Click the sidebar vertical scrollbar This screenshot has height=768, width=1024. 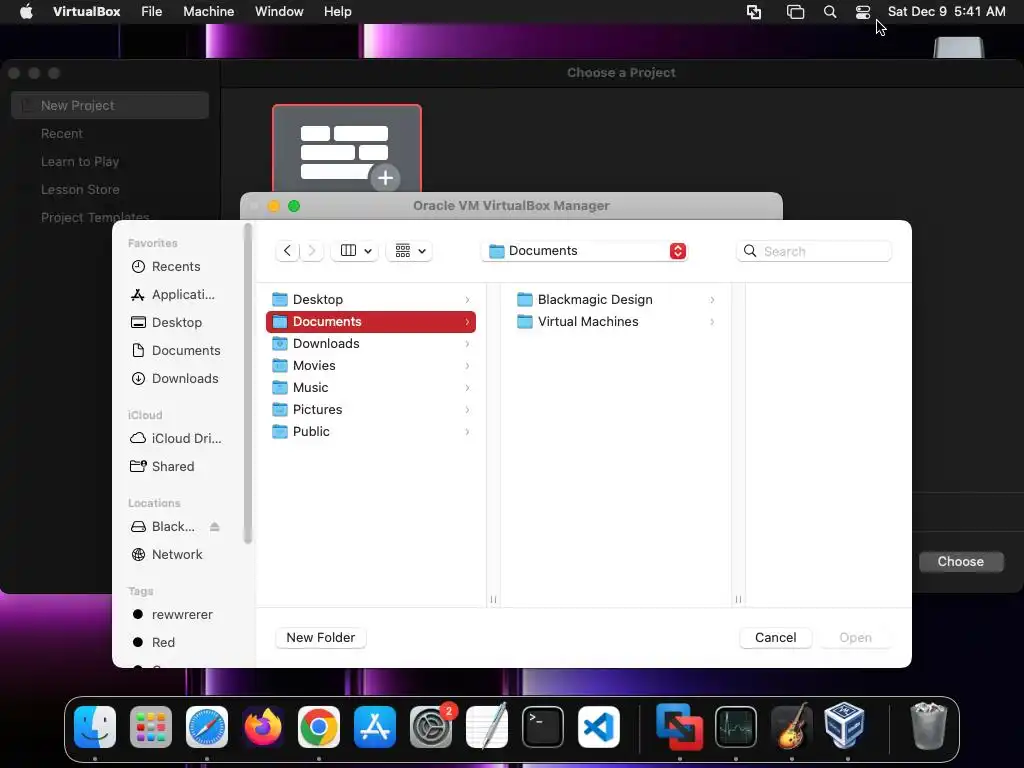pos(248,383)
